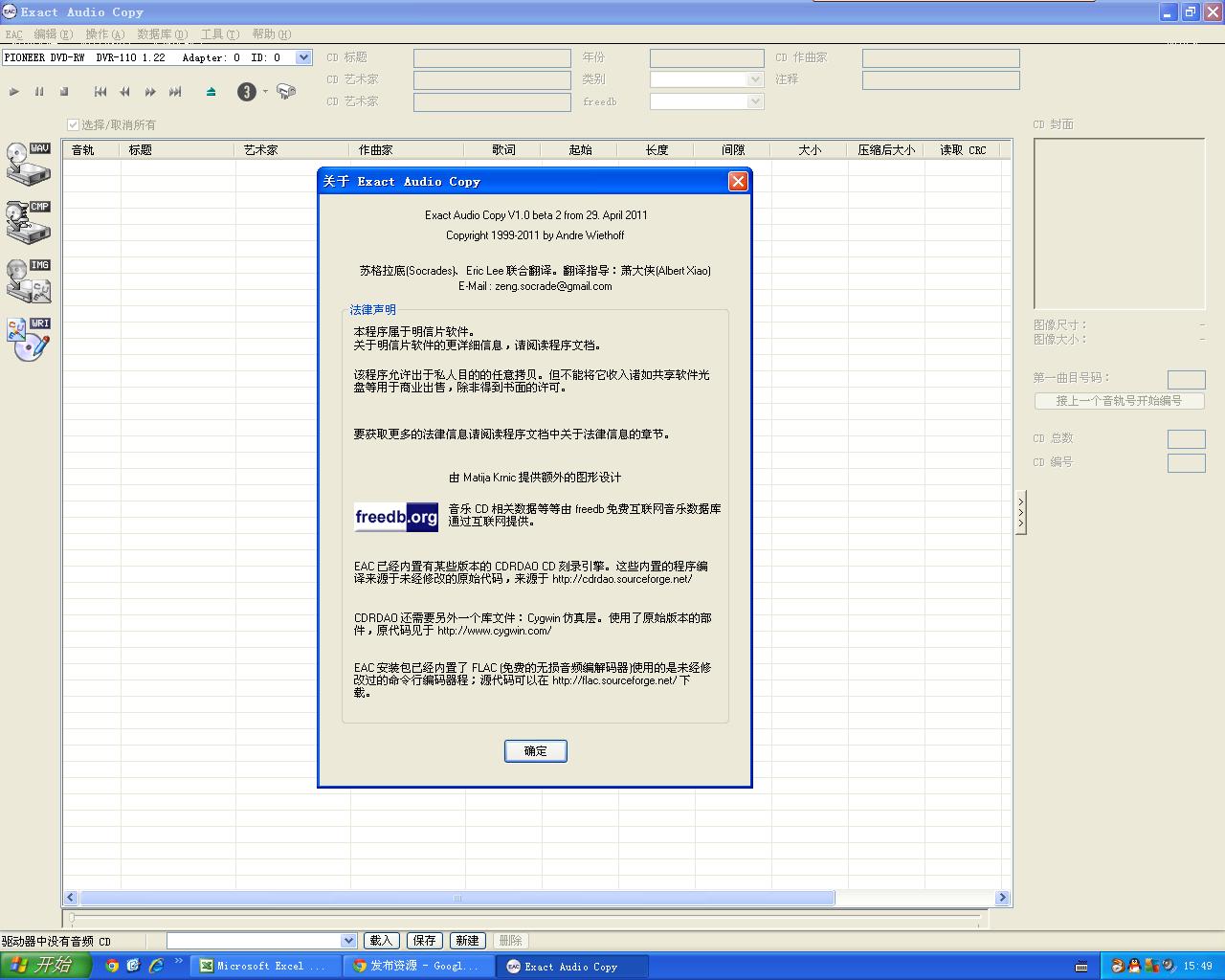Viewport: 1225px width, 980px height.
Task: Switch to Microsoft Excel taskbar button
Action: 265,967
